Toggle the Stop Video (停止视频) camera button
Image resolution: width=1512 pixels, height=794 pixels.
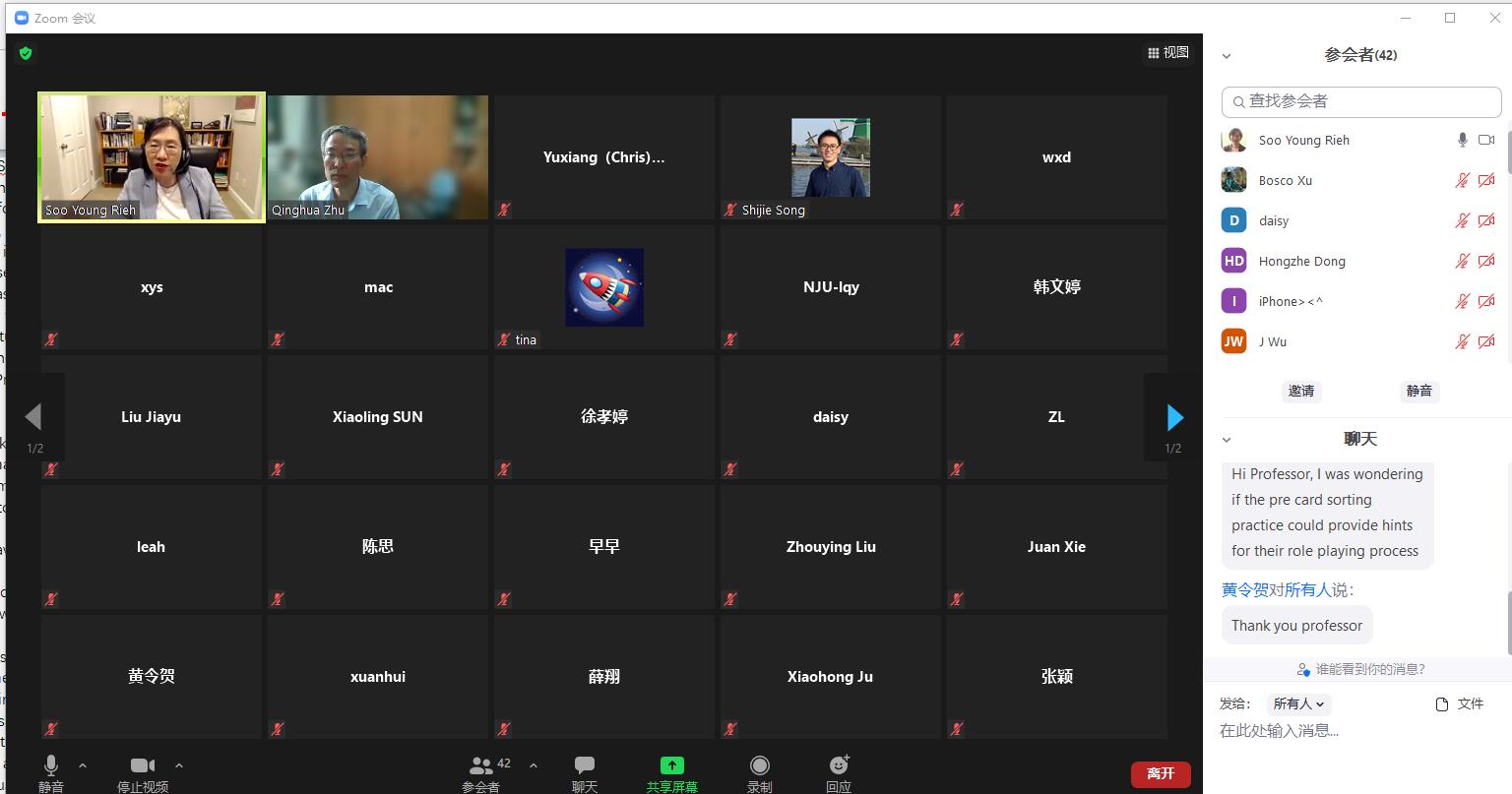click(143, 766)
